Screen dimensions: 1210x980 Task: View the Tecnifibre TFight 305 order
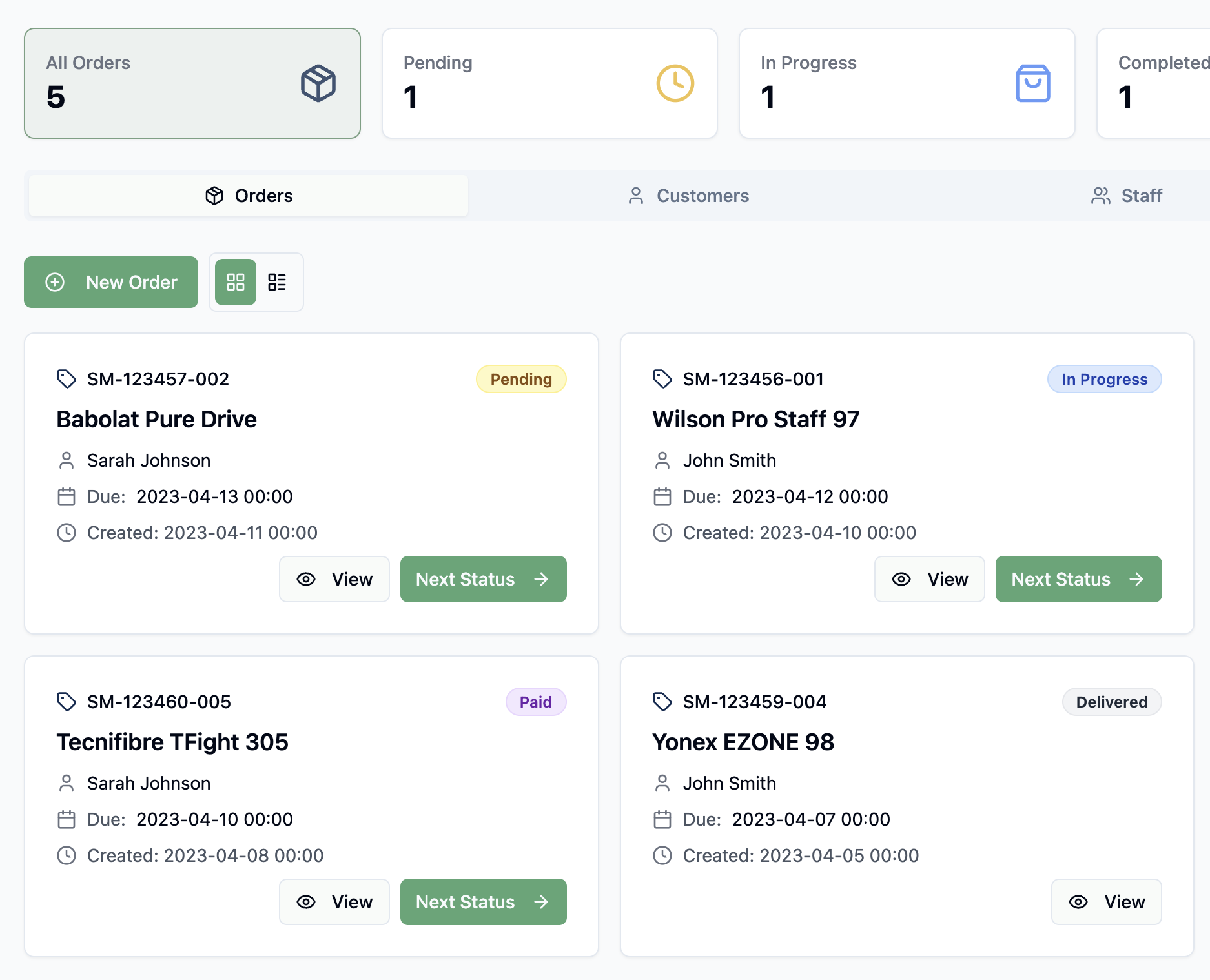[334, 902]
